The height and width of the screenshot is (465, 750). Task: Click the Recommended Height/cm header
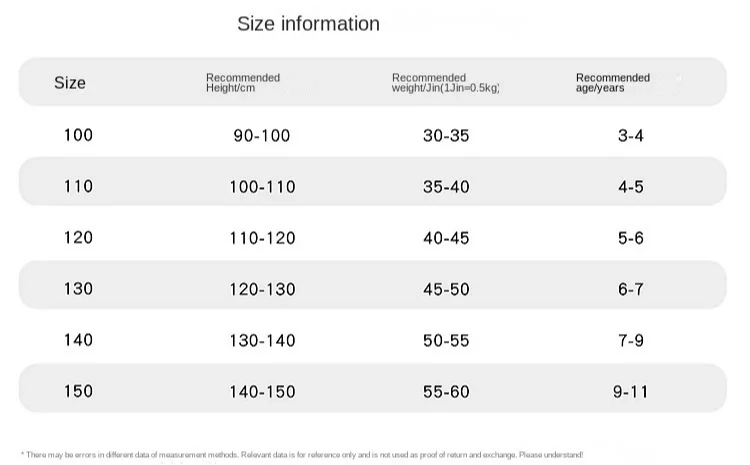[x=243, y=83]
